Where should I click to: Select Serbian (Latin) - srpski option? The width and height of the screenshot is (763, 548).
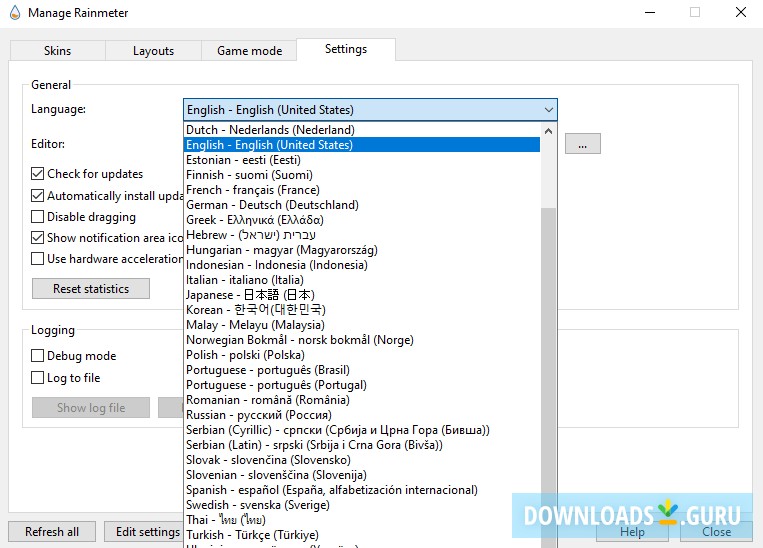363,445
